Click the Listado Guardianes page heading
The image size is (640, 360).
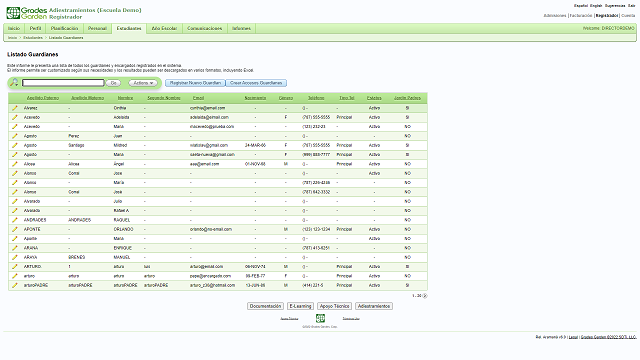[x=33, y=54]
